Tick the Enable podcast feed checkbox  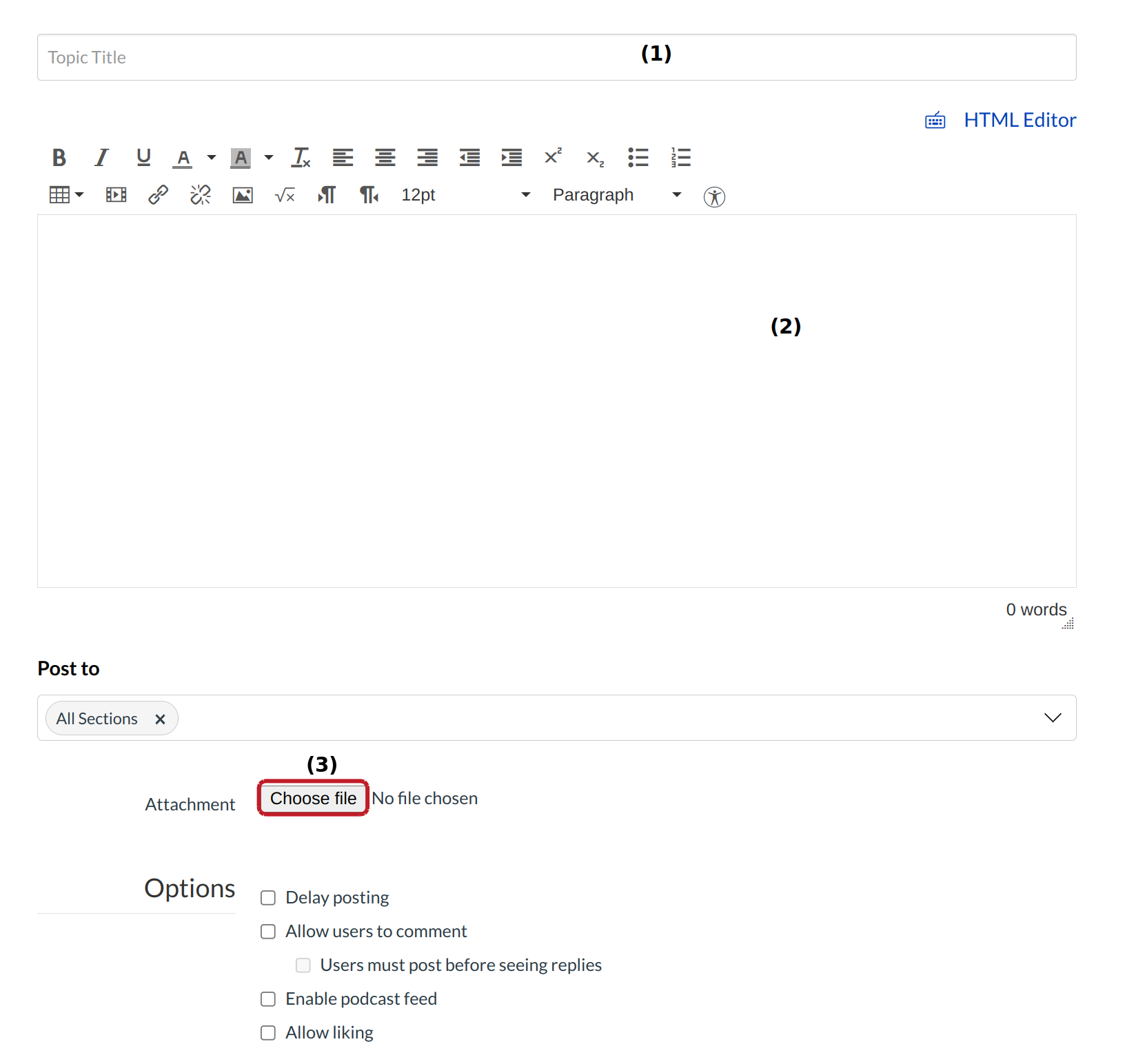pyautogui.click(x=268, y=999)
